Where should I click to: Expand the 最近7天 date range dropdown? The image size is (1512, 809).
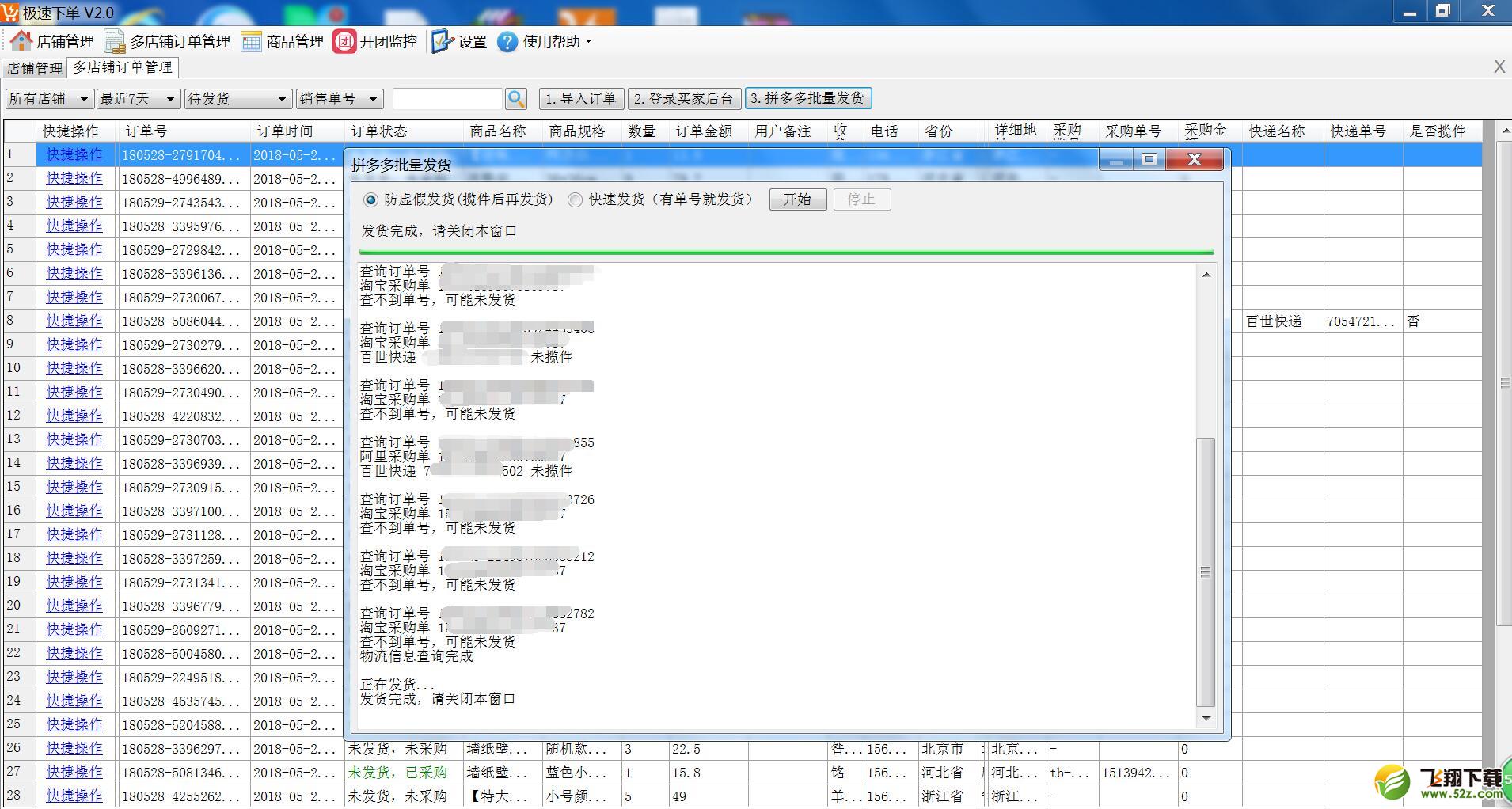click(x=169, y=99)
